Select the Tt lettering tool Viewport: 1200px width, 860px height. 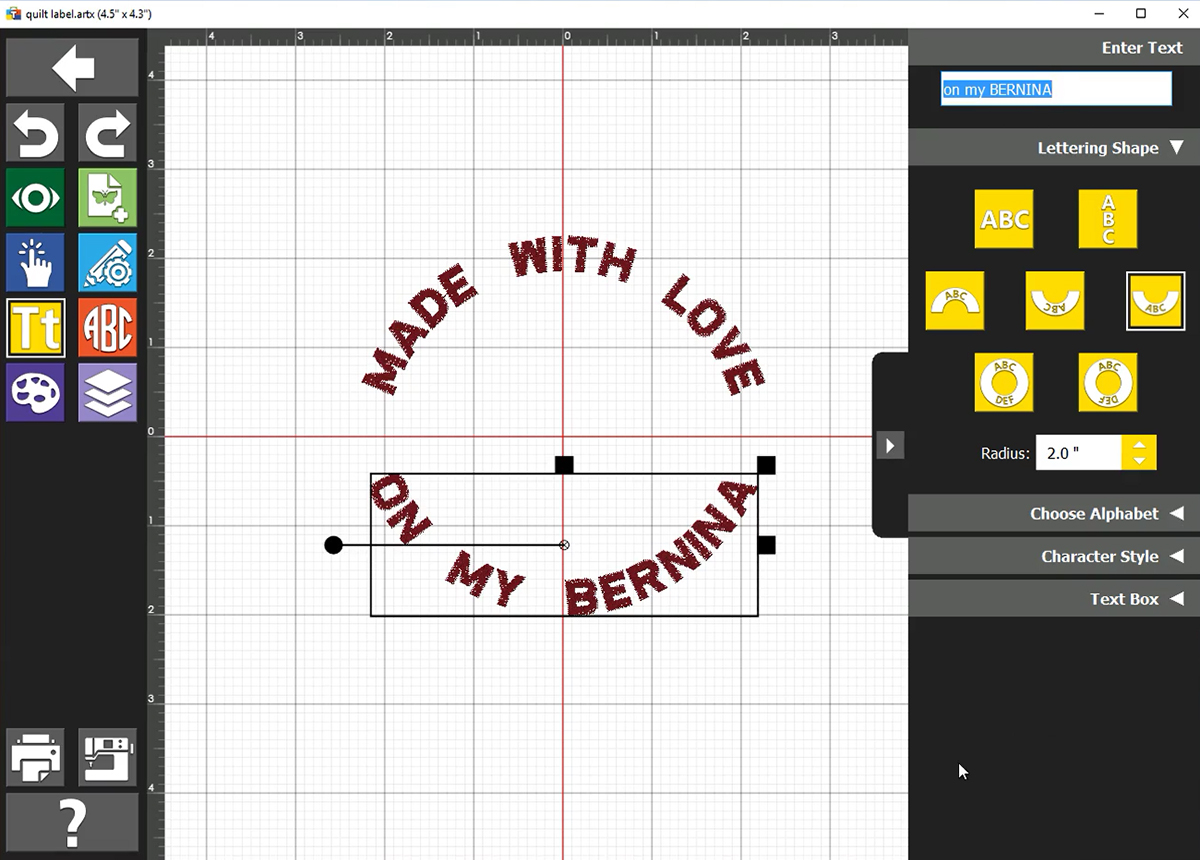[x=36, y=327]
